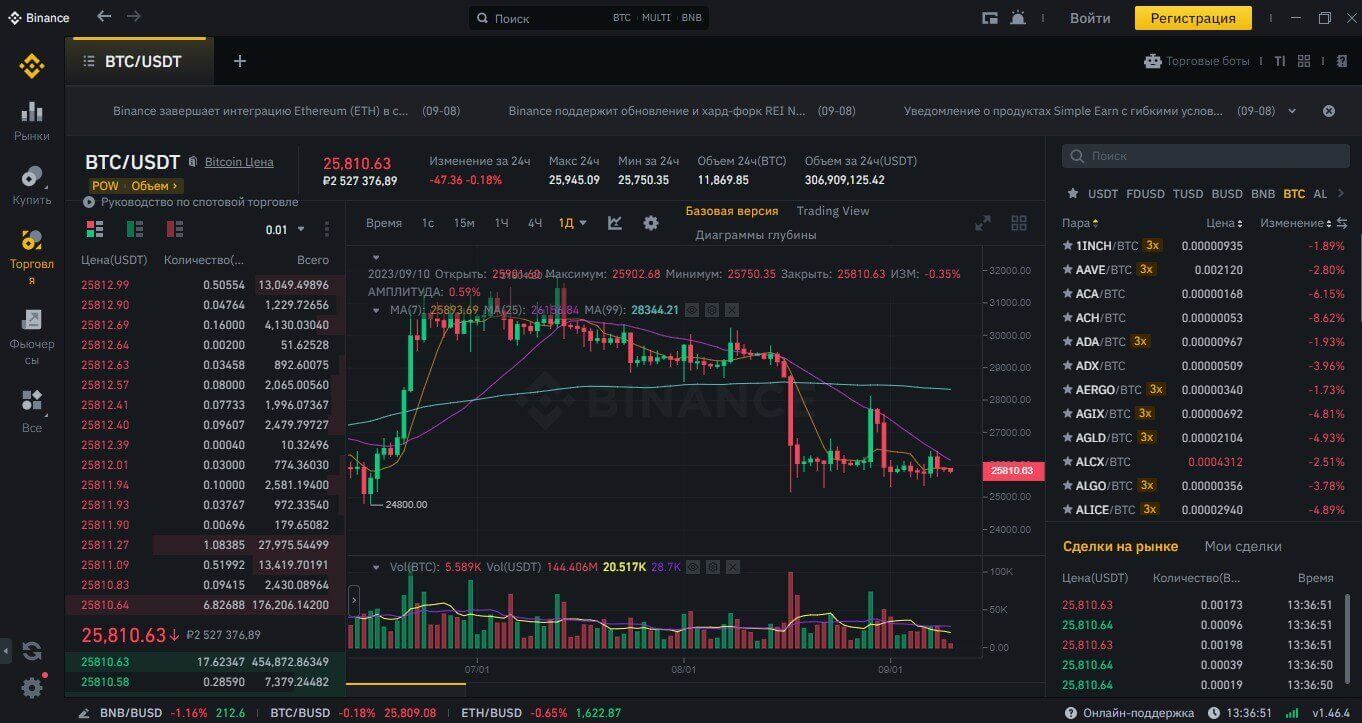
Task: Switch to Мои сделки tab
Action: tap(1242, 546)
